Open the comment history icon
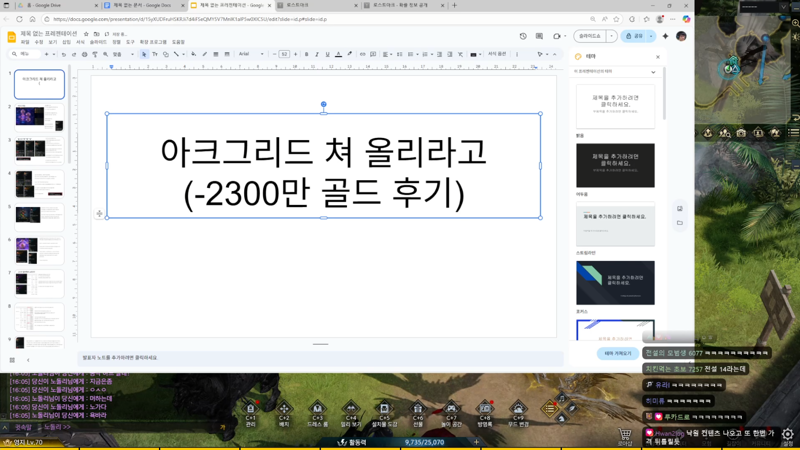 [539, 36]
